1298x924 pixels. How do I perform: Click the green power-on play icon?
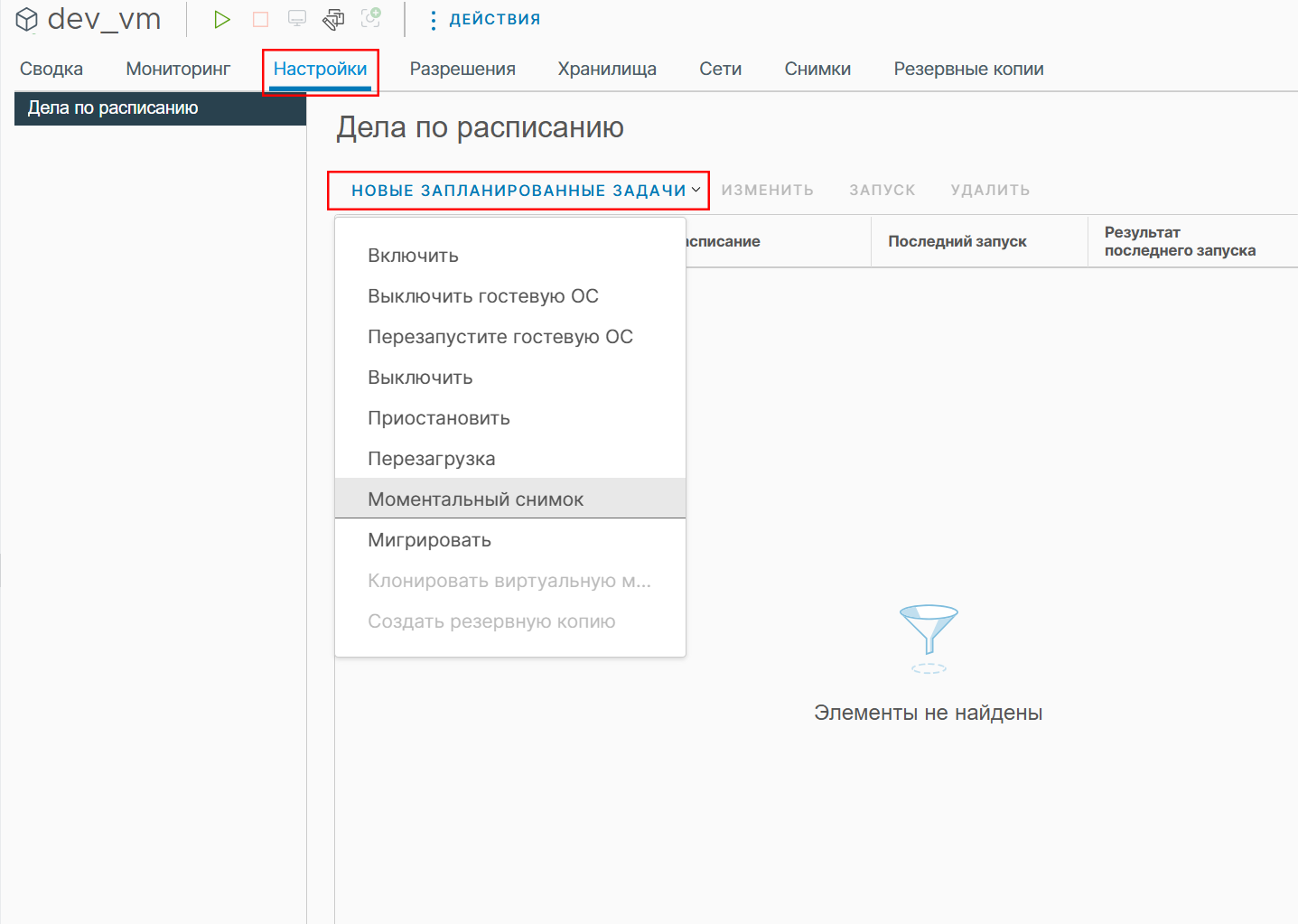click(222, 19)
